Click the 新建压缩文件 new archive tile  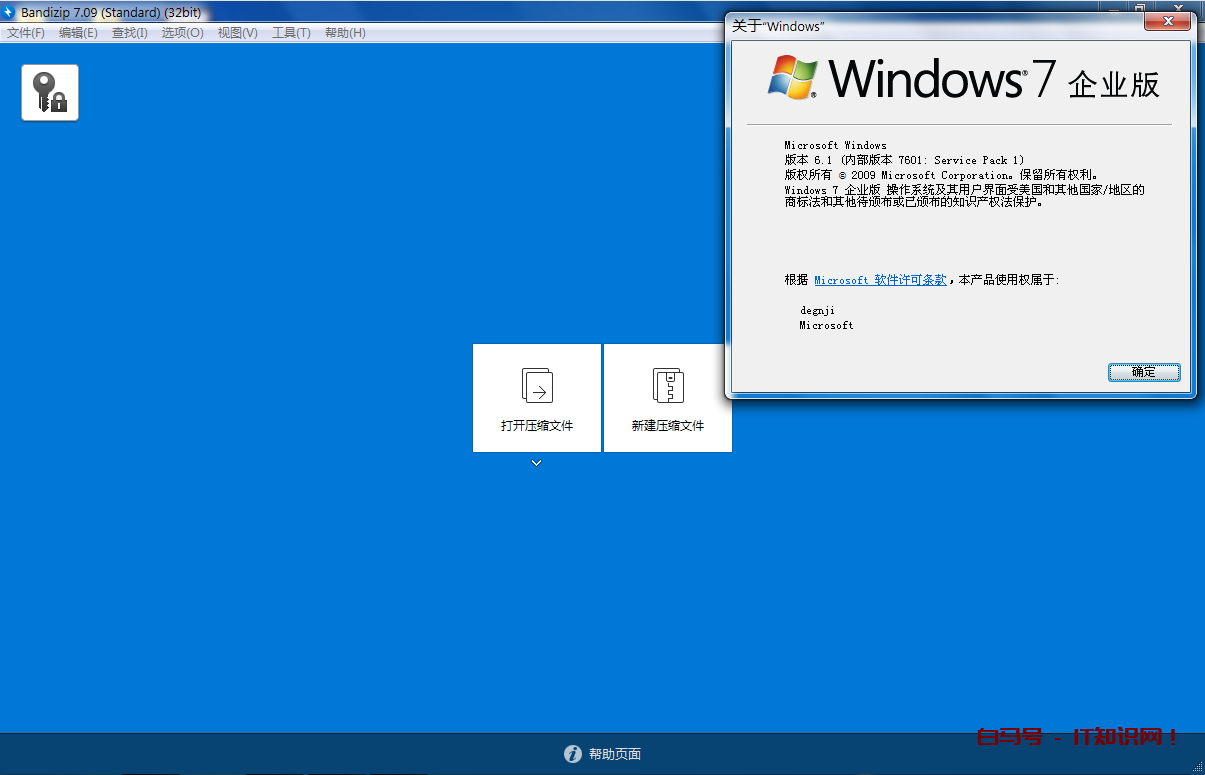(668, 398)
